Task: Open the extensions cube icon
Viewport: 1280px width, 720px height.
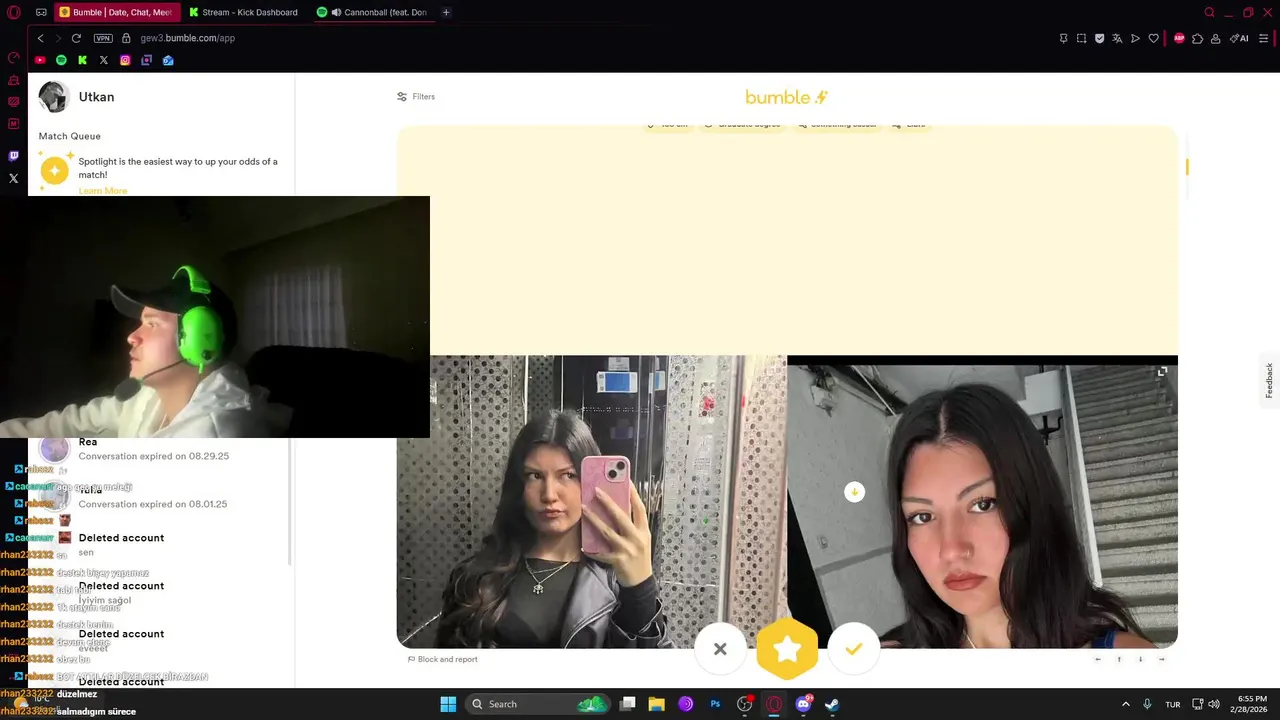Action: coord(1197,38)
